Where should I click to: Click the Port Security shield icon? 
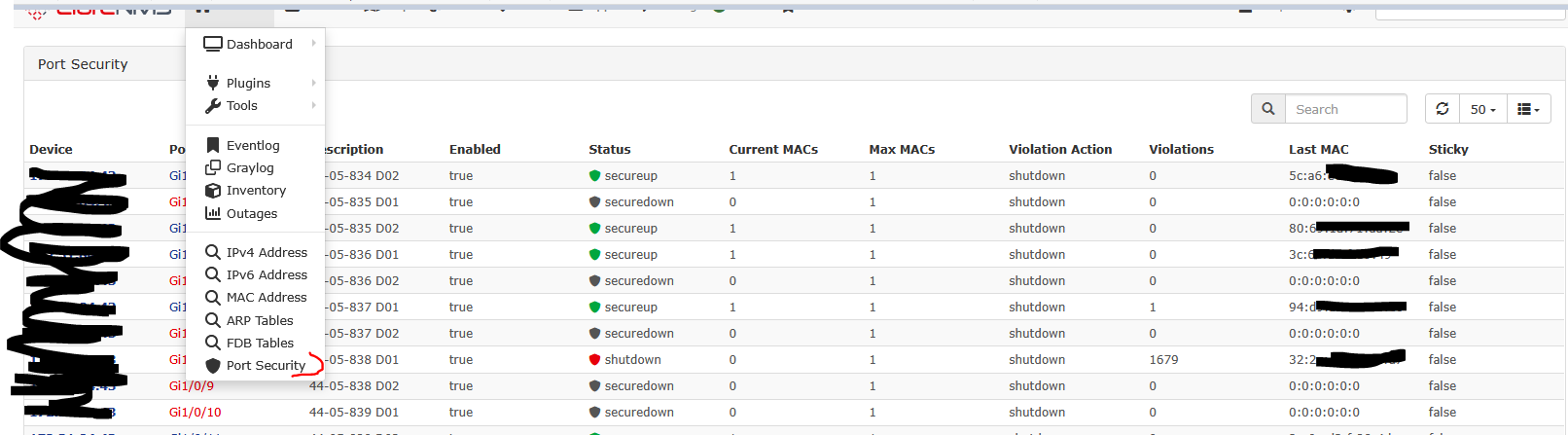(x=213, y=365)
